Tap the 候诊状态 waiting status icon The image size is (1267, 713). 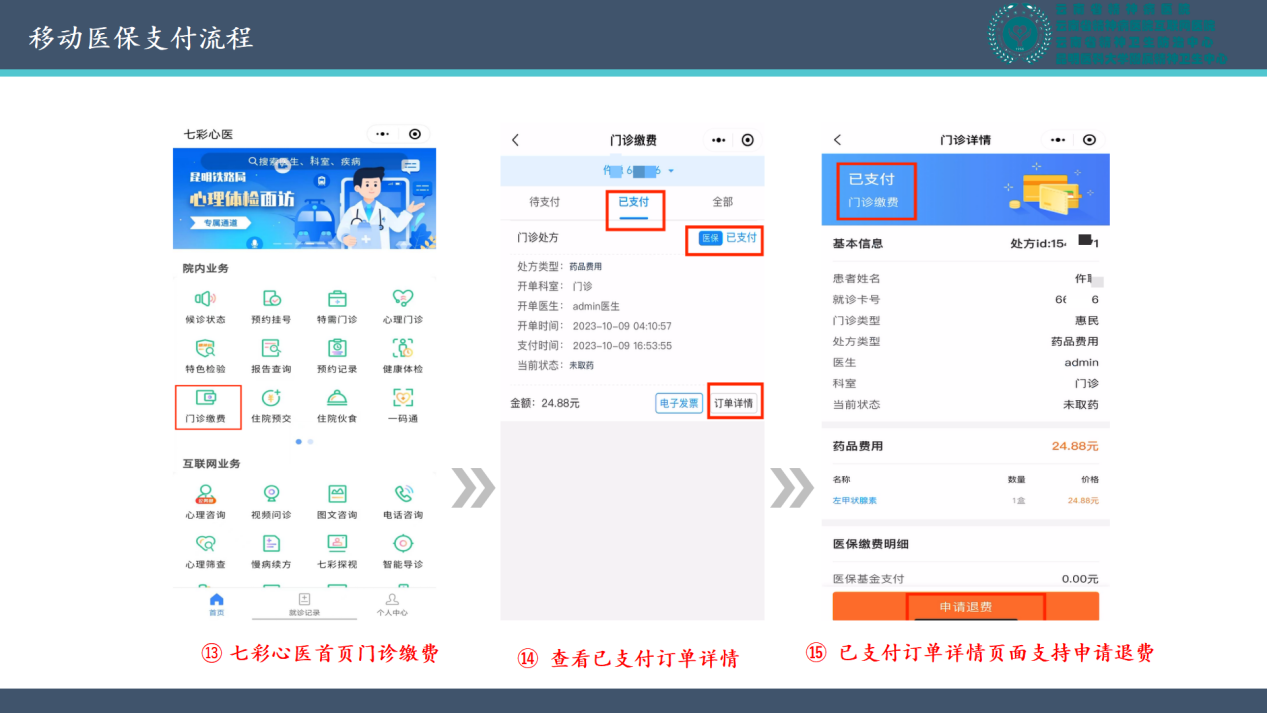pyautogui.click(x=205, y=306)
